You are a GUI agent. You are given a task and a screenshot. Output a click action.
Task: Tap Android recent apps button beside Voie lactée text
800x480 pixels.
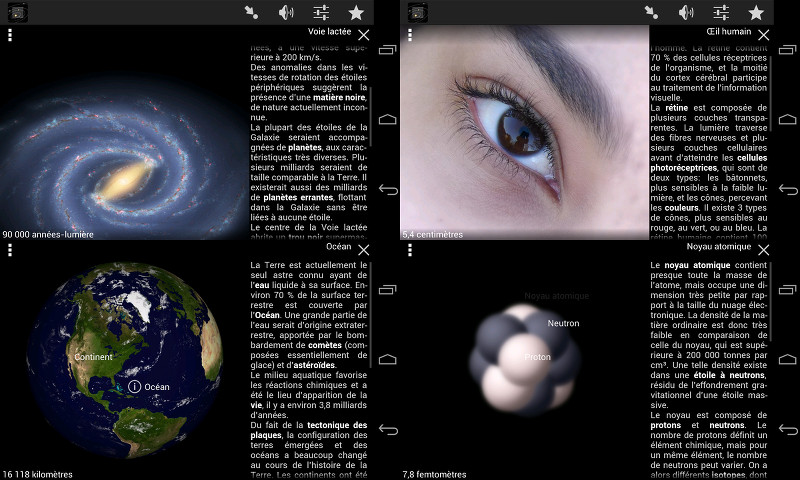pos(388,49)
